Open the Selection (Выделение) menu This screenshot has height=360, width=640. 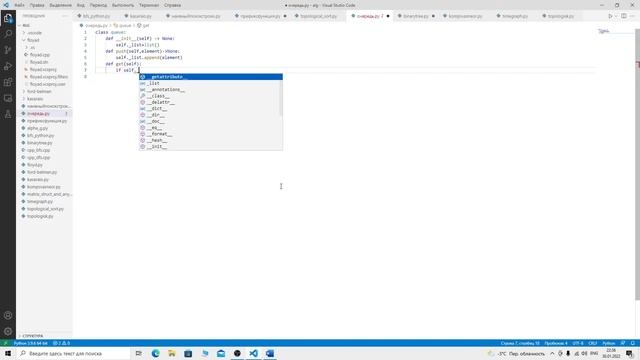pyautogui.click(x=60, y=5)
